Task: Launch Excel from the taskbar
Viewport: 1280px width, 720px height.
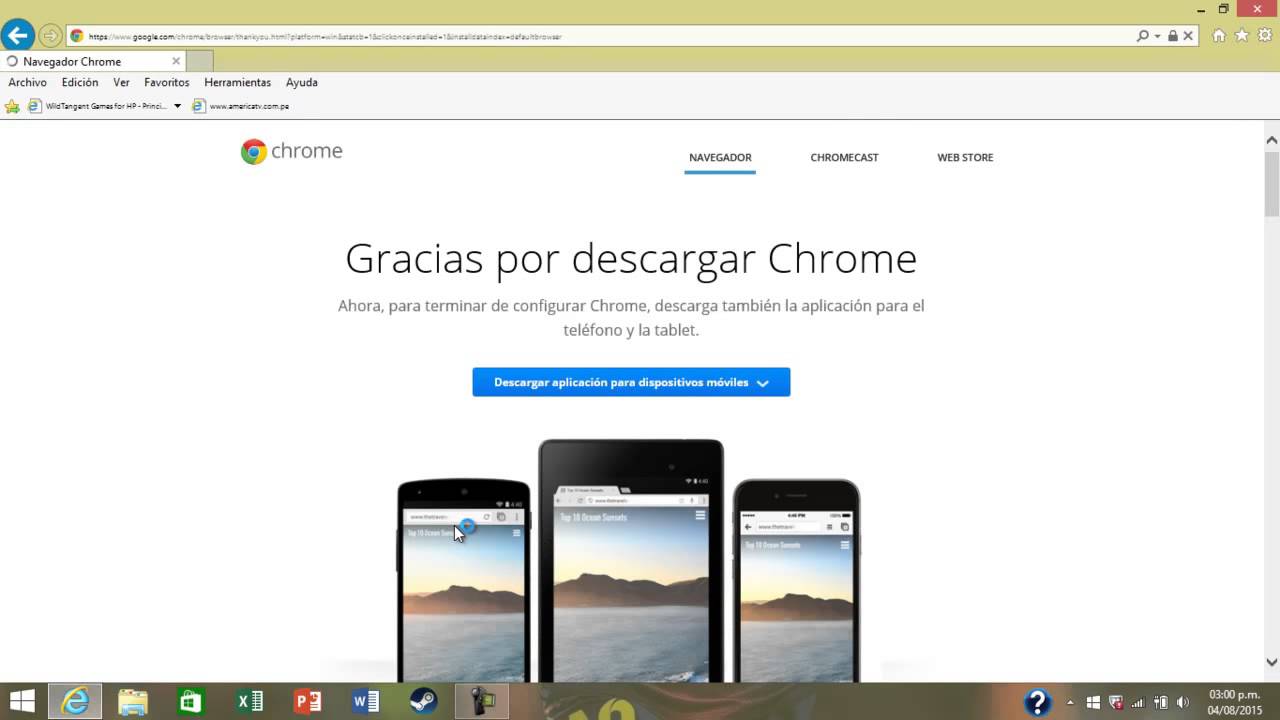Action: (x=249, y=701)
